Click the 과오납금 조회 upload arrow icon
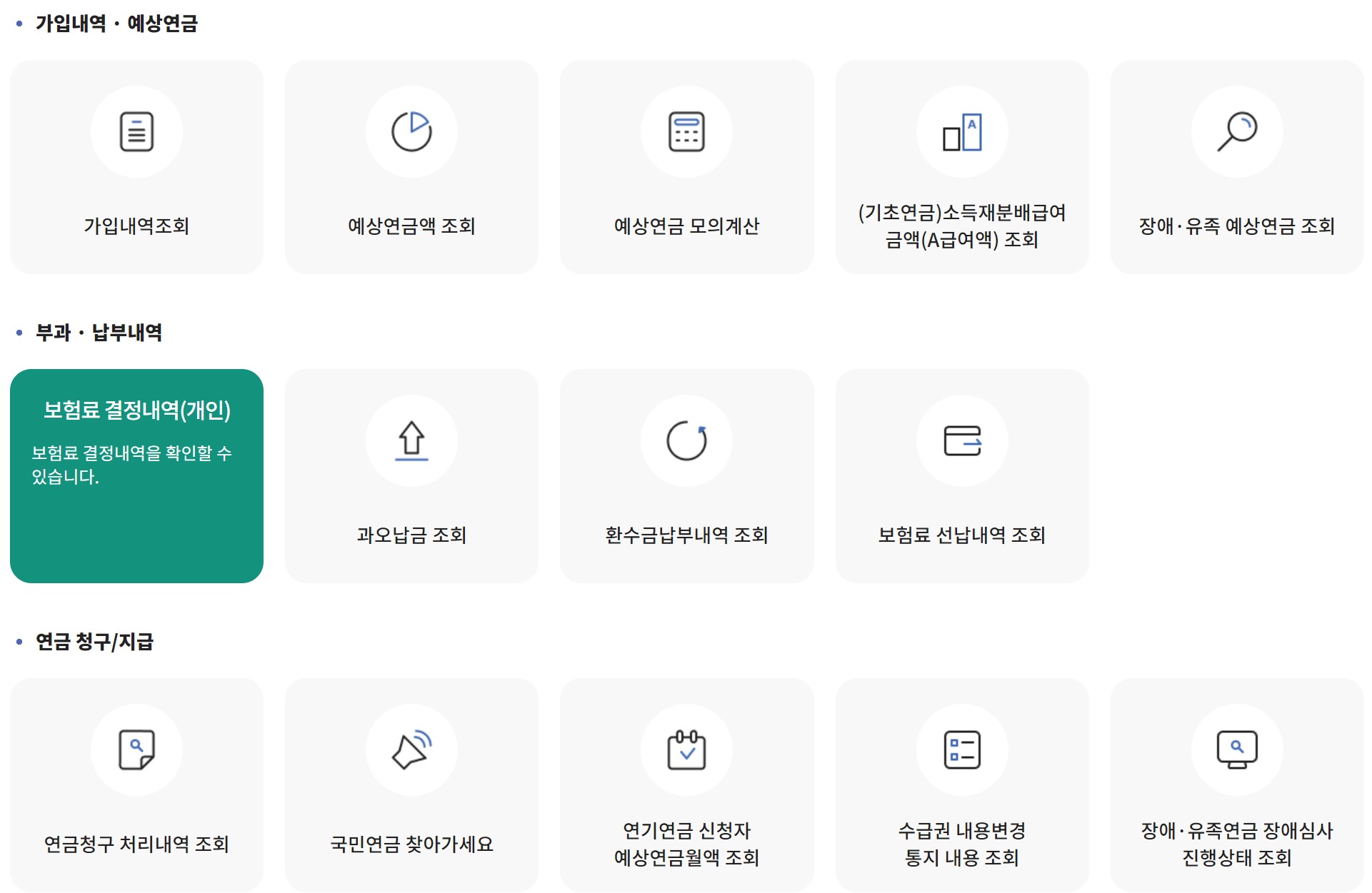The height and width of the screenshot is (893, 1372). (412, 441)
